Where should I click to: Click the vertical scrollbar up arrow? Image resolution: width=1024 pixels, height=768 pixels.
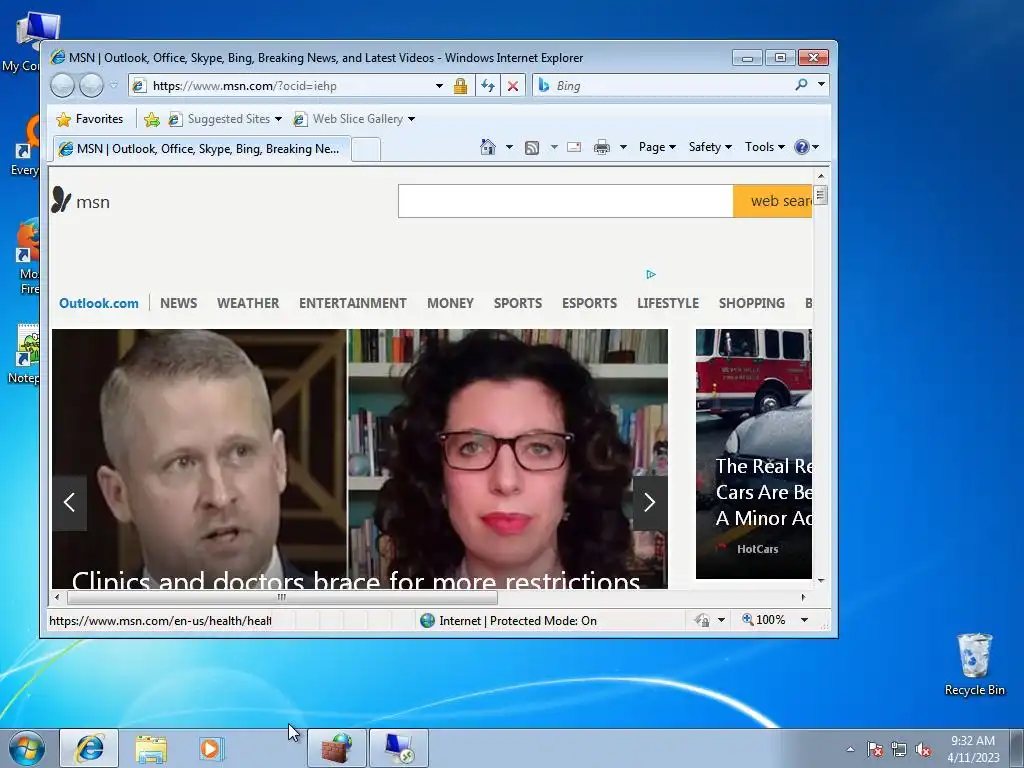click(821, 176)
